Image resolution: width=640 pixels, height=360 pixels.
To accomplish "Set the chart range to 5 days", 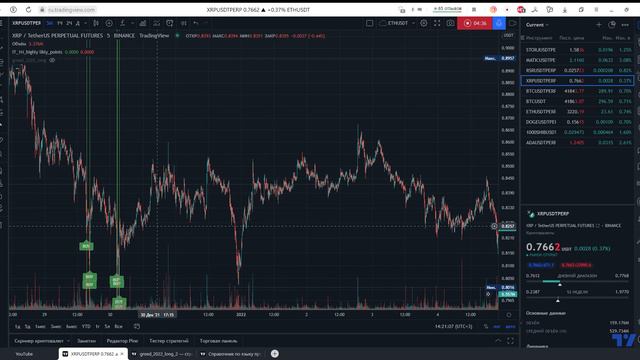I will point(28,327).
